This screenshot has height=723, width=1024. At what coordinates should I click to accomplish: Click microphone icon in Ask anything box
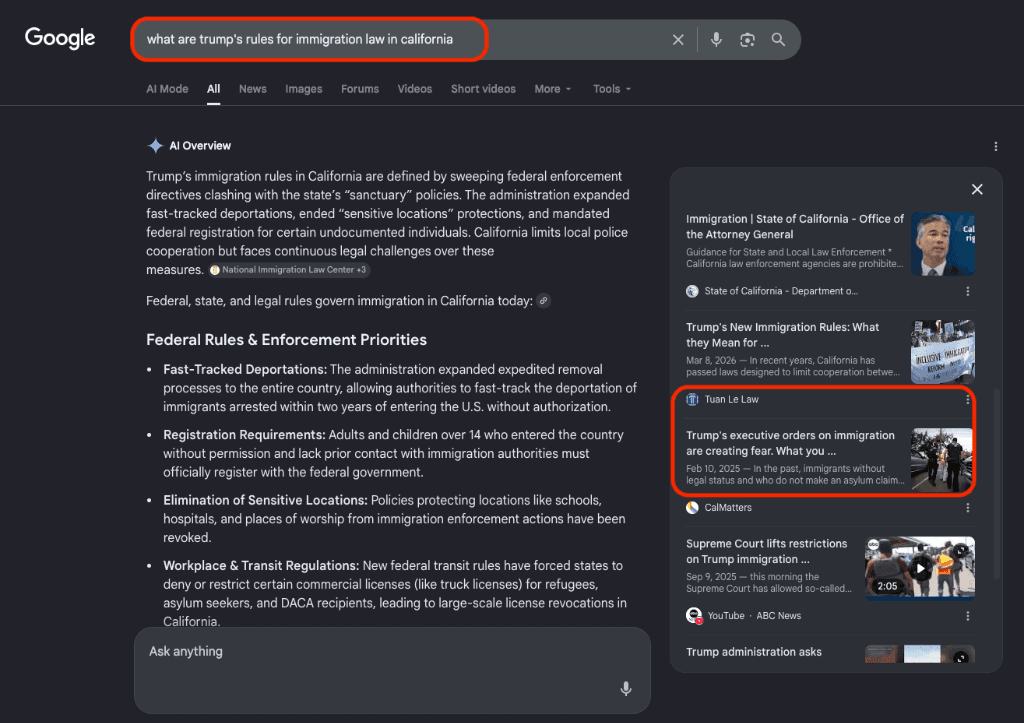[x=626, y=688]
